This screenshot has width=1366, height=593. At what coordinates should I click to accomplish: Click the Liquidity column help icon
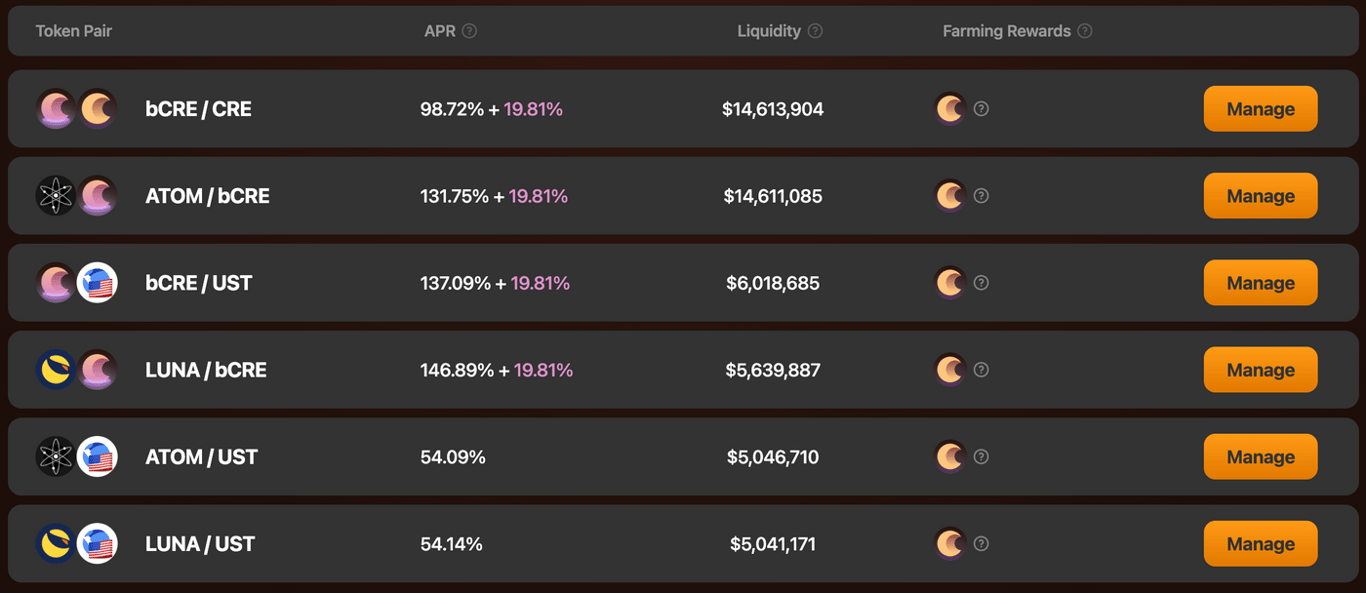[815, 31]
